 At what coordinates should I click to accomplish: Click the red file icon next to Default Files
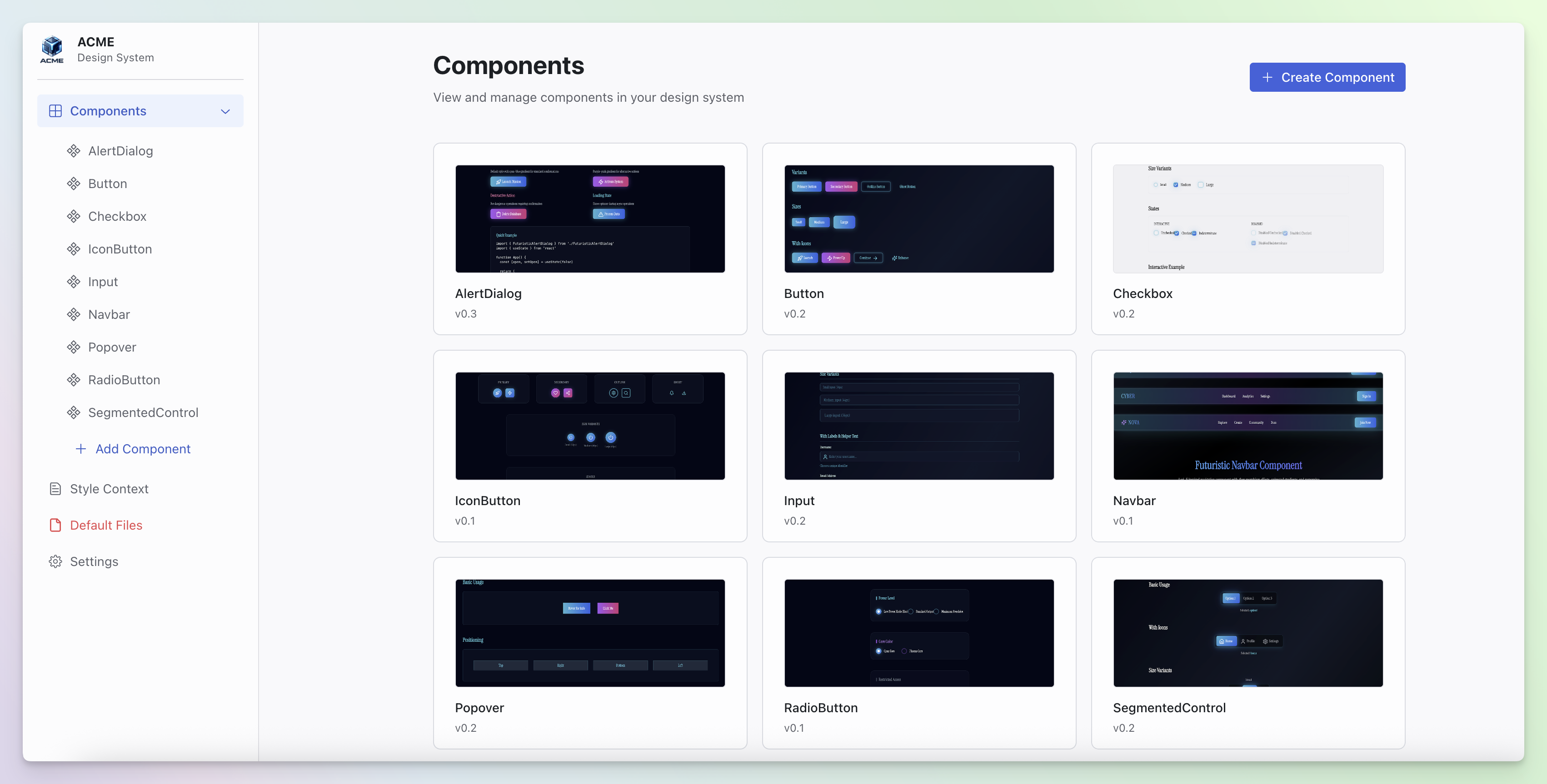(55, 525)
